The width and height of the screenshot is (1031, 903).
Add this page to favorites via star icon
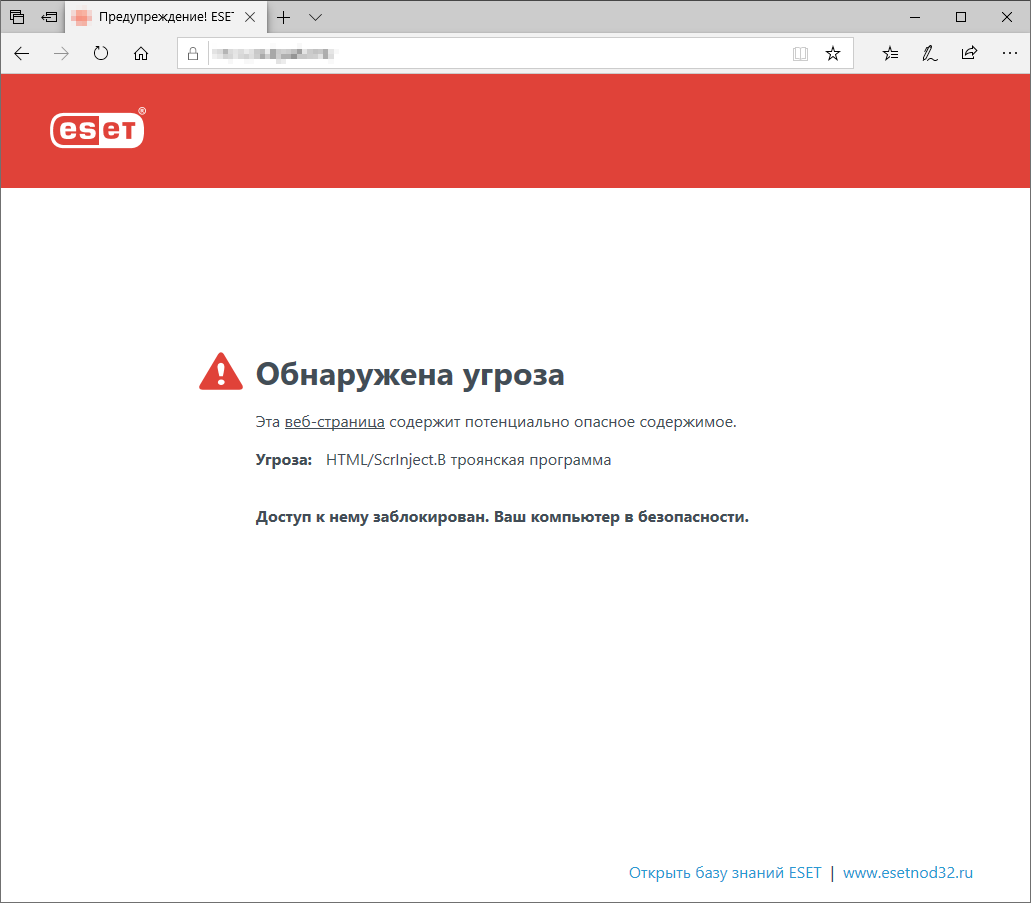[x=833, y=53]
